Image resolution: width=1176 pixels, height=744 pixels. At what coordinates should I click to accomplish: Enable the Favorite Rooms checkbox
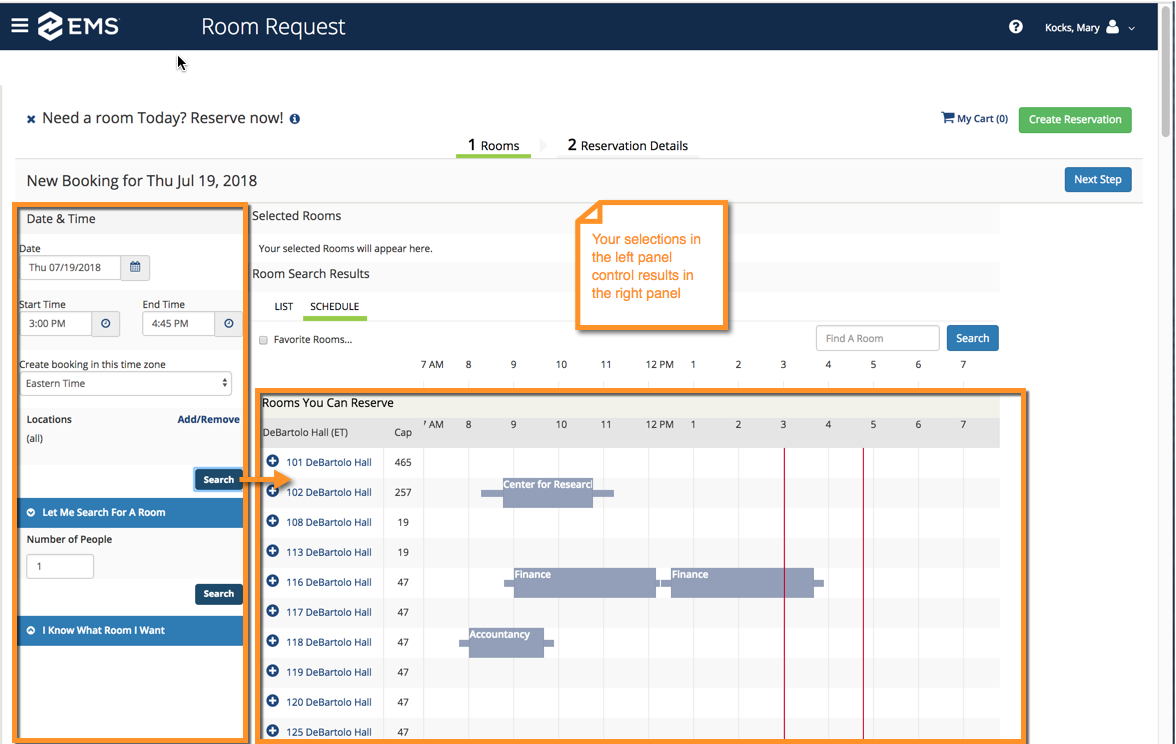[x=264, y=340]
